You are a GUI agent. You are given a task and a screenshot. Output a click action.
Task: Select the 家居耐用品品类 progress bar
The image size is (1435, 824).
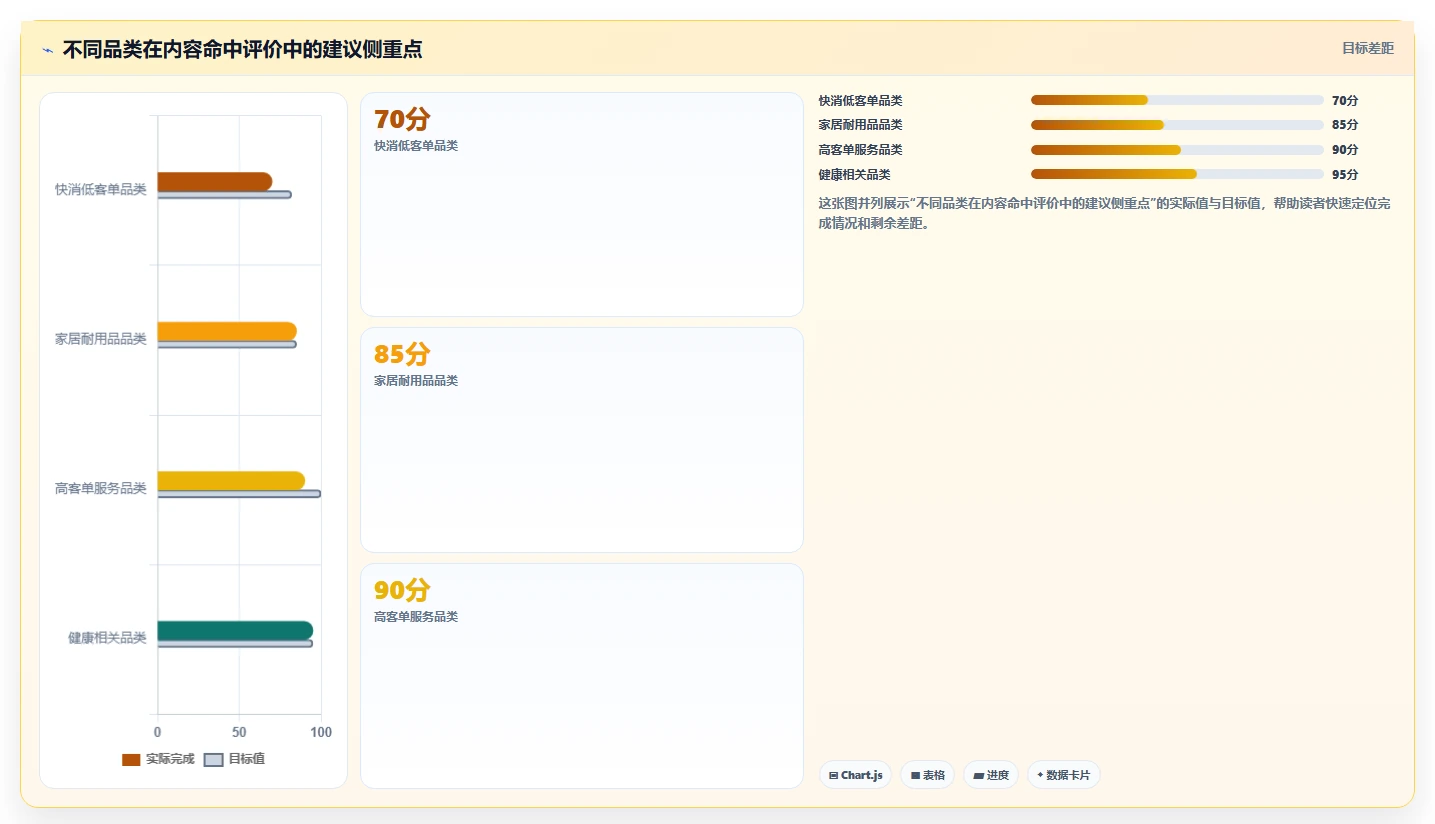(x=1177, y=125)
